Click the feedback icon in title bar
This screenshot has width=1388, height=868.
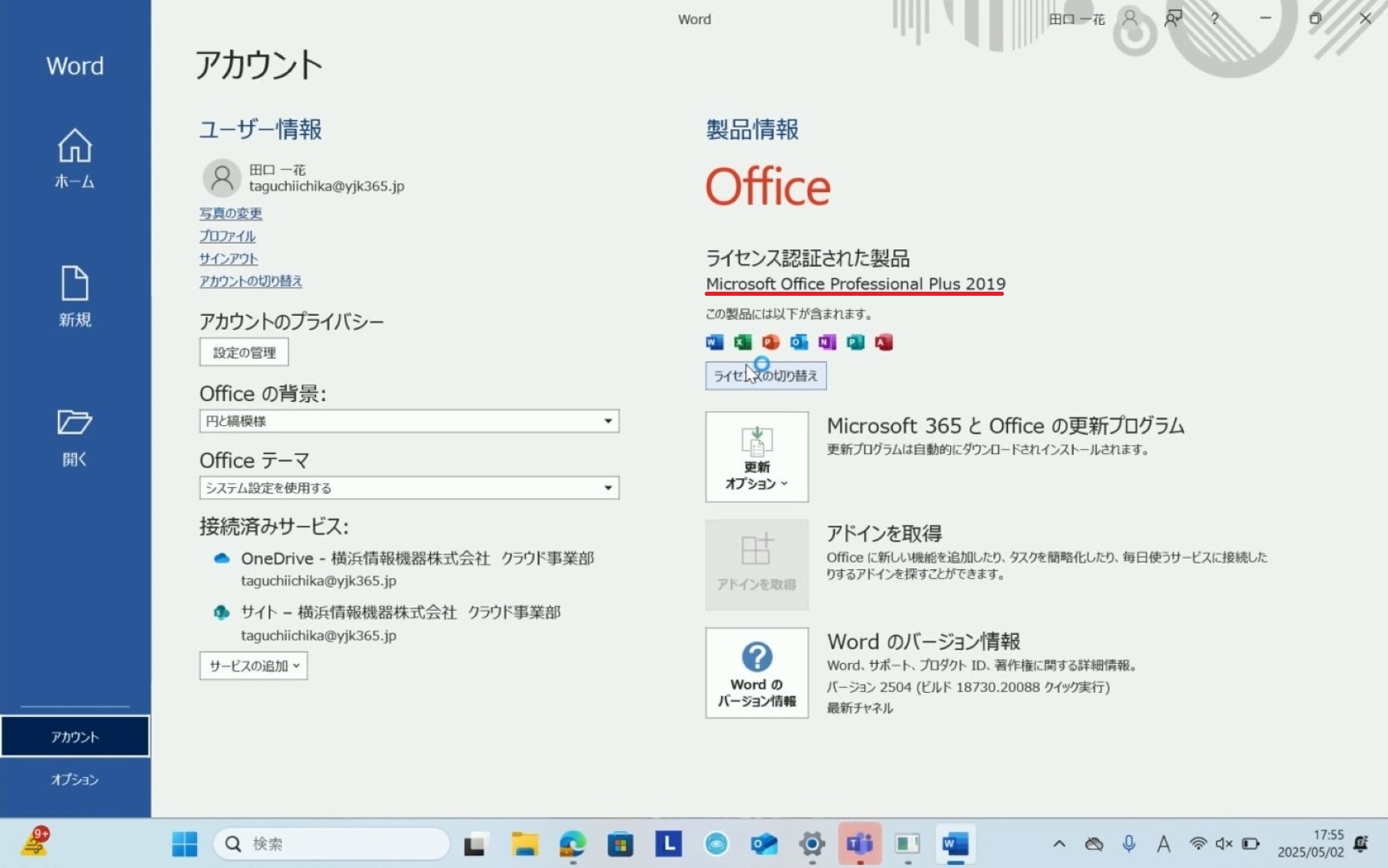[1173, 18]
